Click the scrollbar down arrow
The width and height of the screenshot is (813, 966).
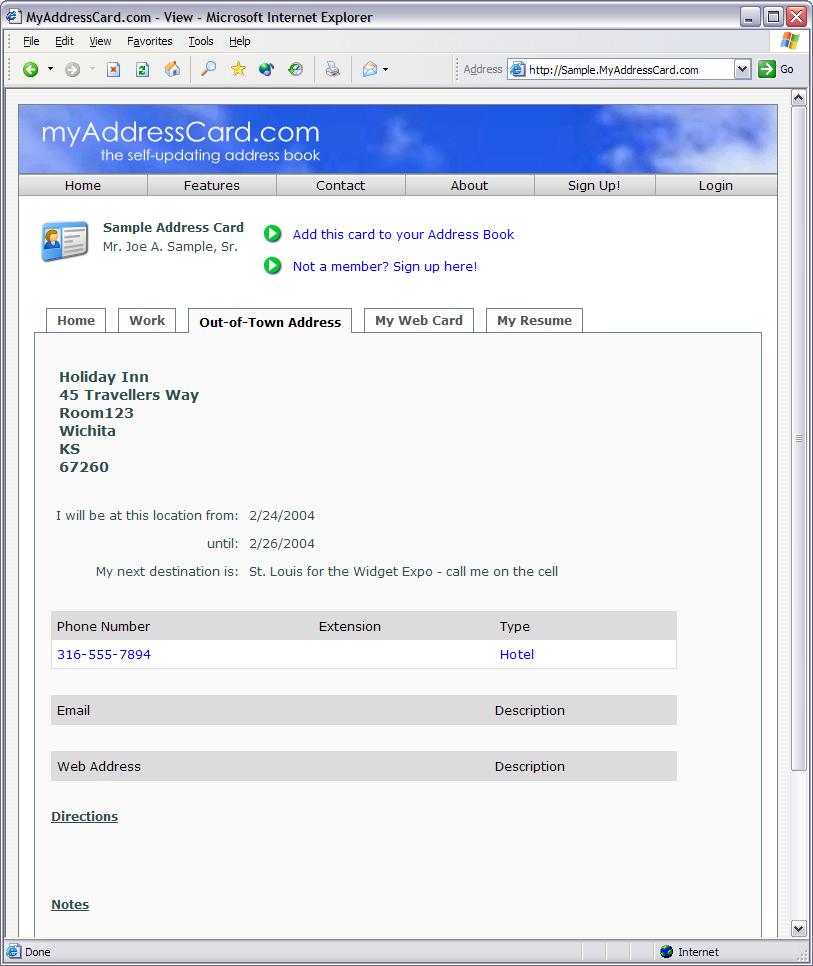click(798, 928)
